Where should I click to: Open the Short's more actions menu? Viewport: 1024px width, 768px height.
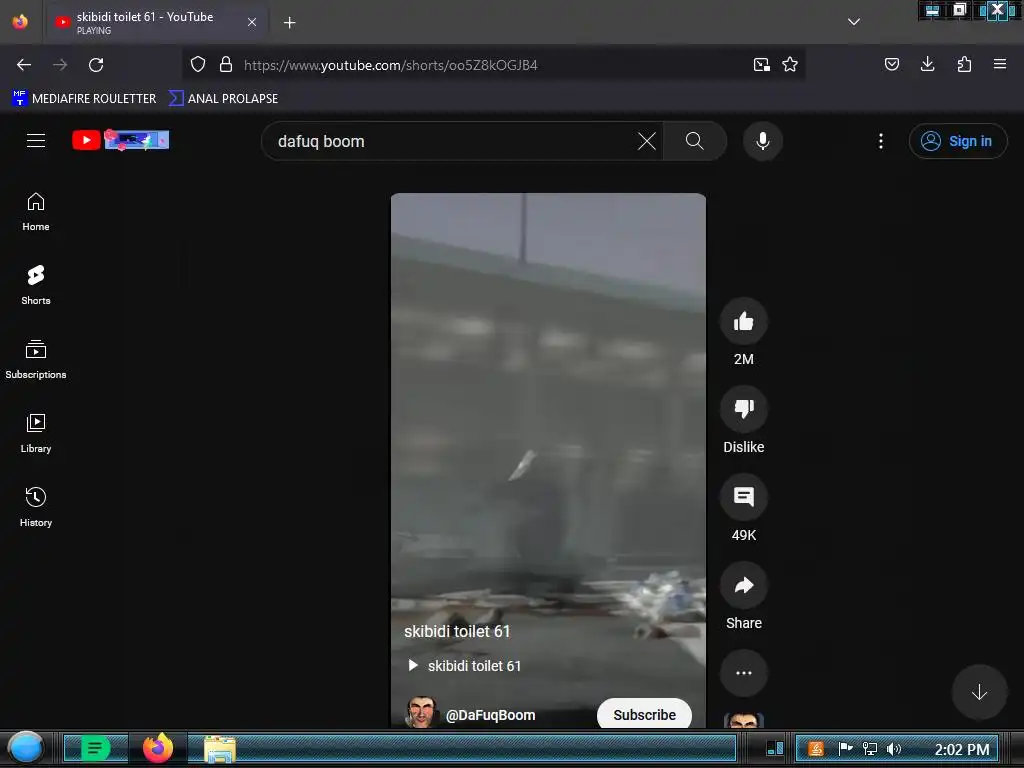coord(744,673)
